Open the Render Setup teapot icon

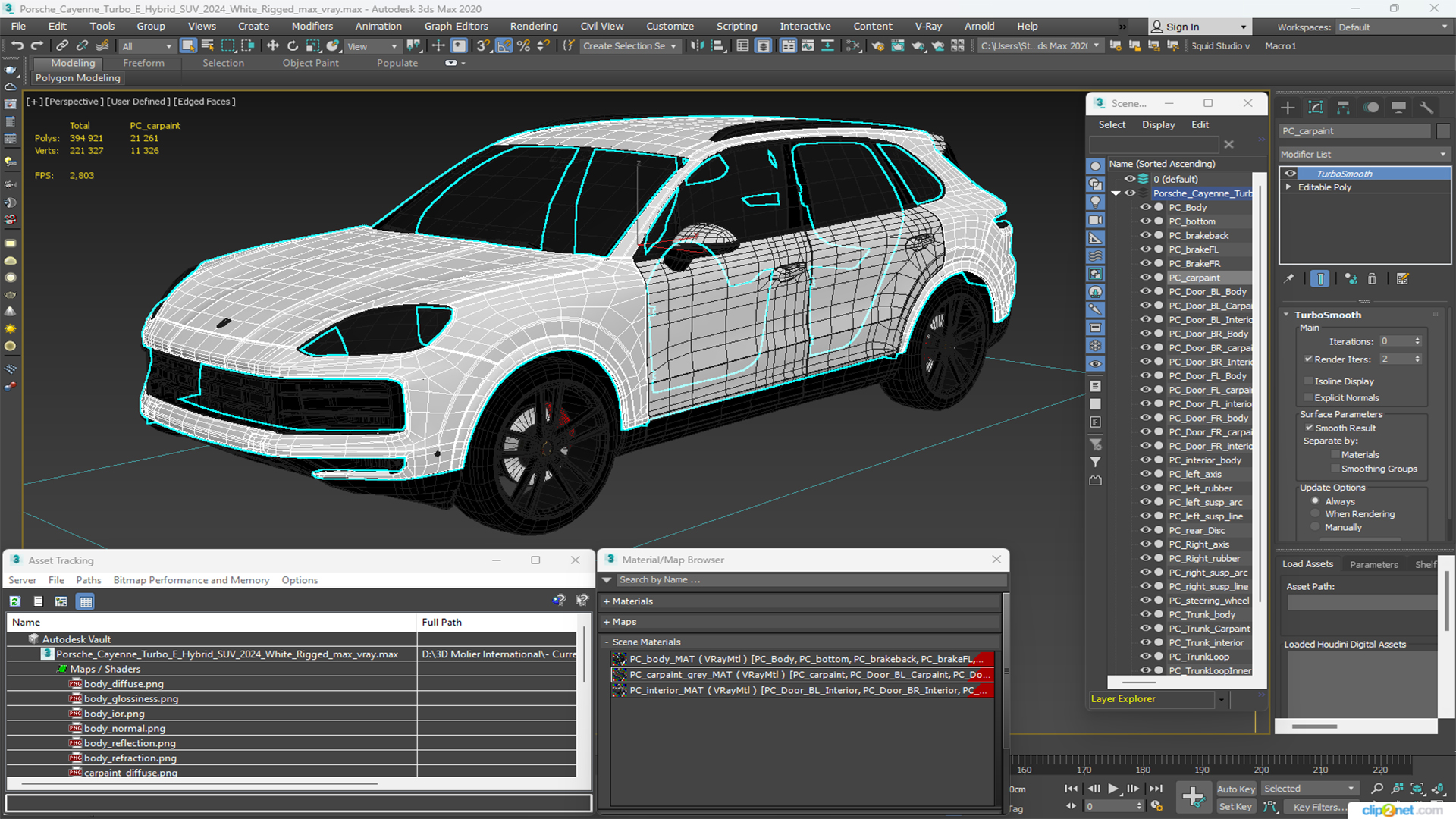pyautogui.click(x=877, y=46)
